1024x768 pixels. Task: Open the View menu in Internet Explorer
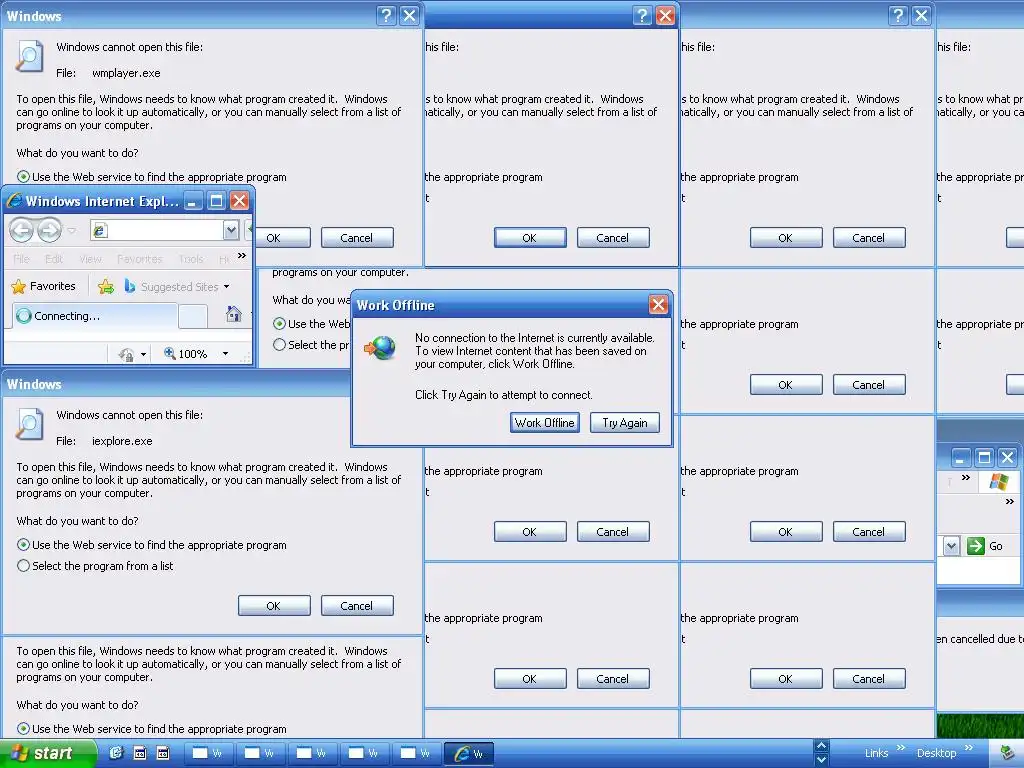[90, 259]
